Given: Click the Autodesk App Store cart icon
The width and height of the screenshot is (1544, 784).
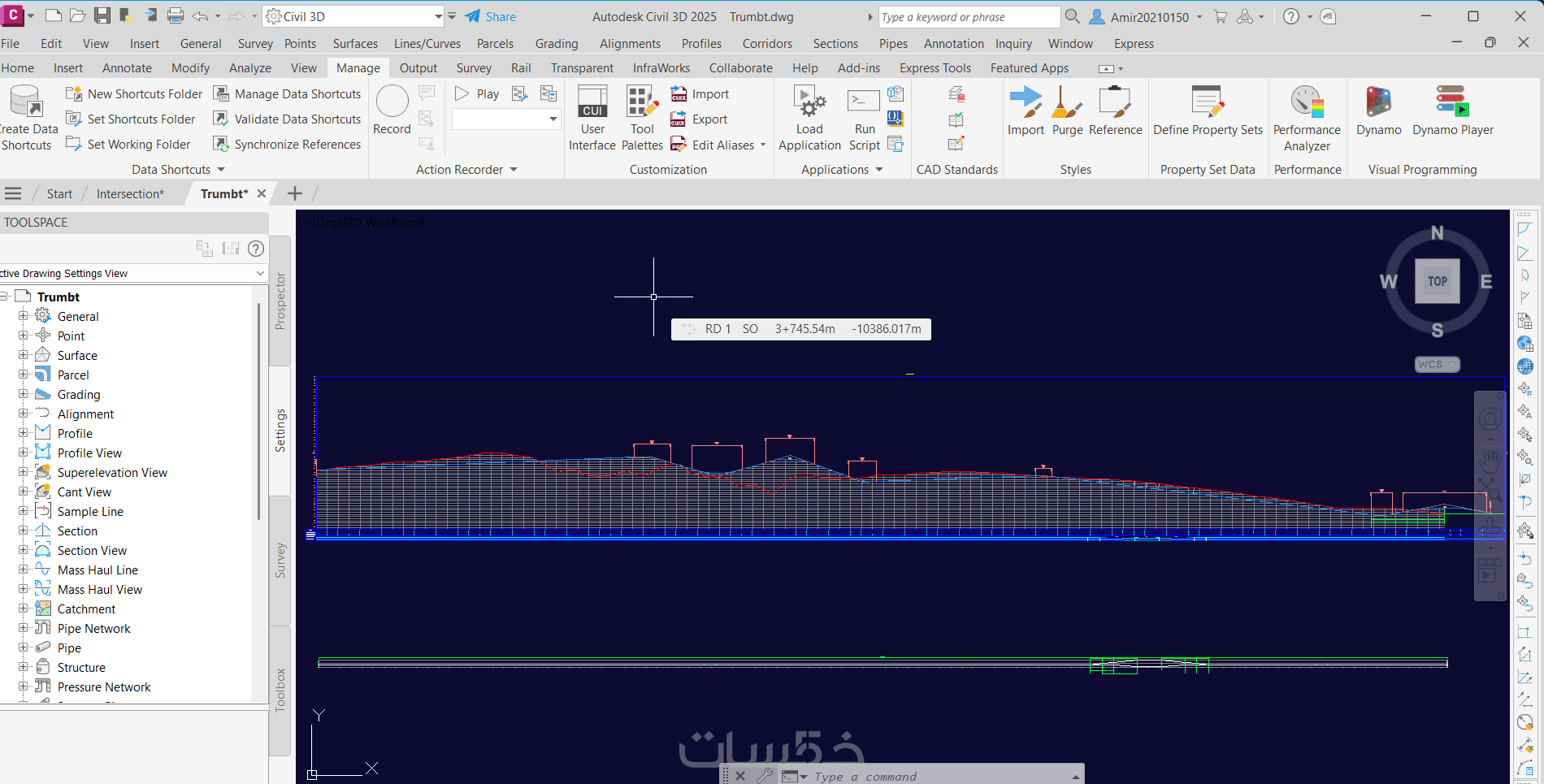Looking at the screenshot, I should point(1220,16).
